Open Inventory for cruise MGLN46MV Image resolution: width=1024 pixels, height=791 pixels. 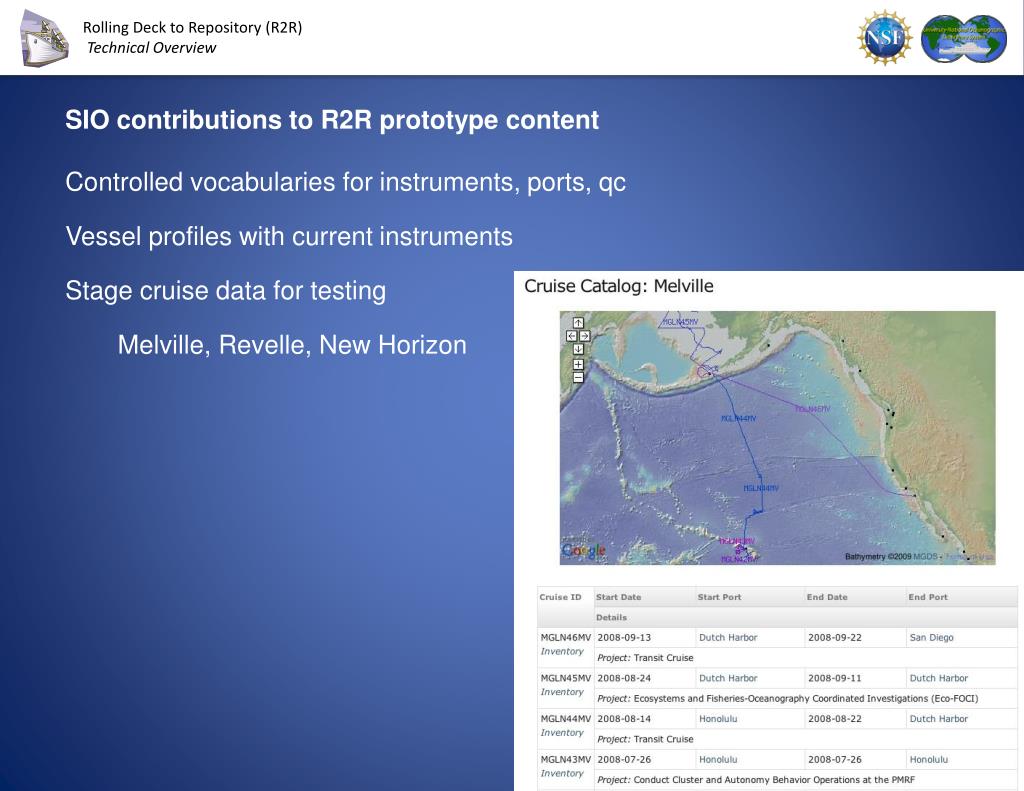562,651
